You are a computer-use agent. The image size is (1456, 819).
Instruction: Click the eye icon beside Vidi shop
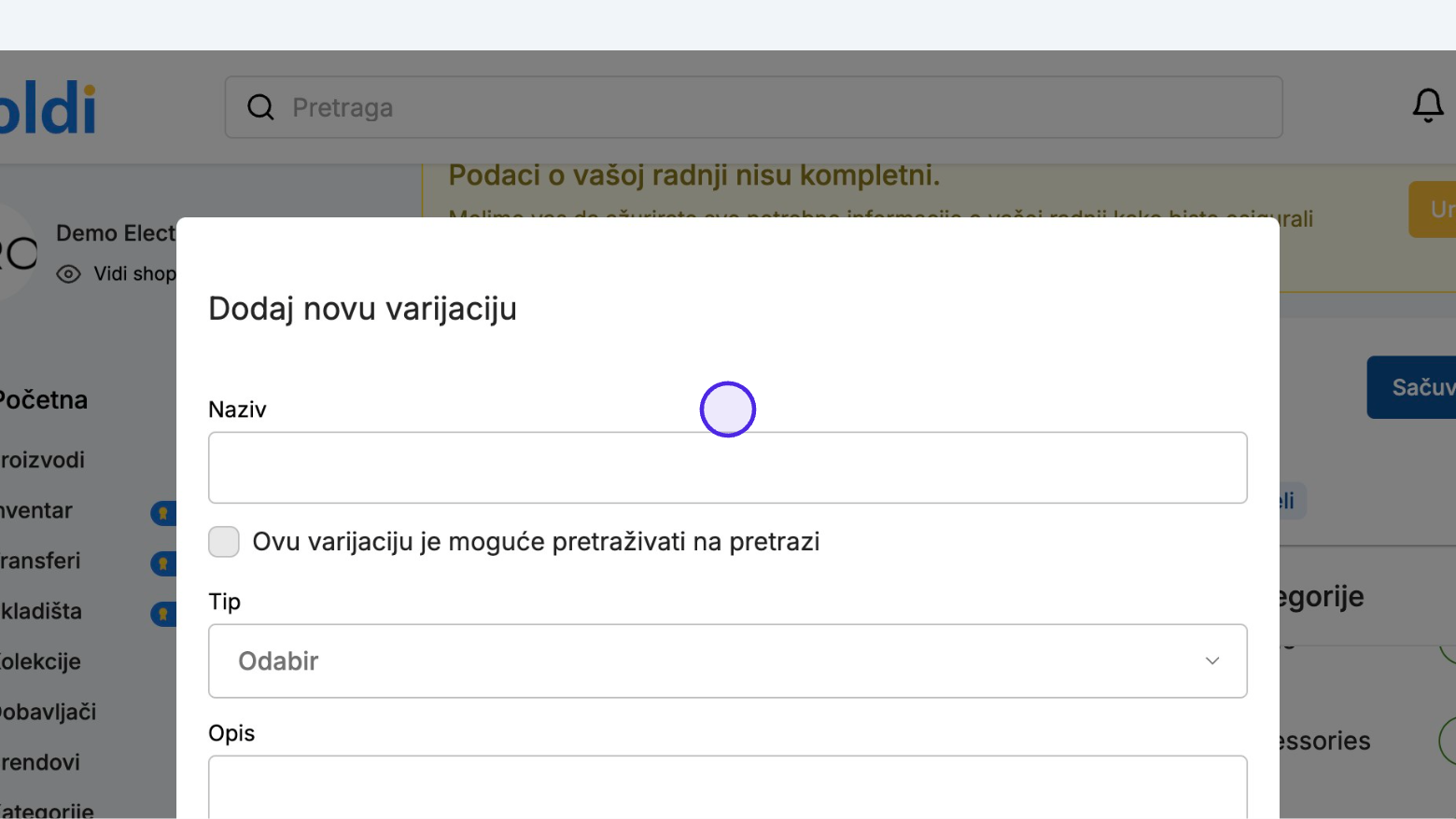pyautogui.click(x=68, y=274)
